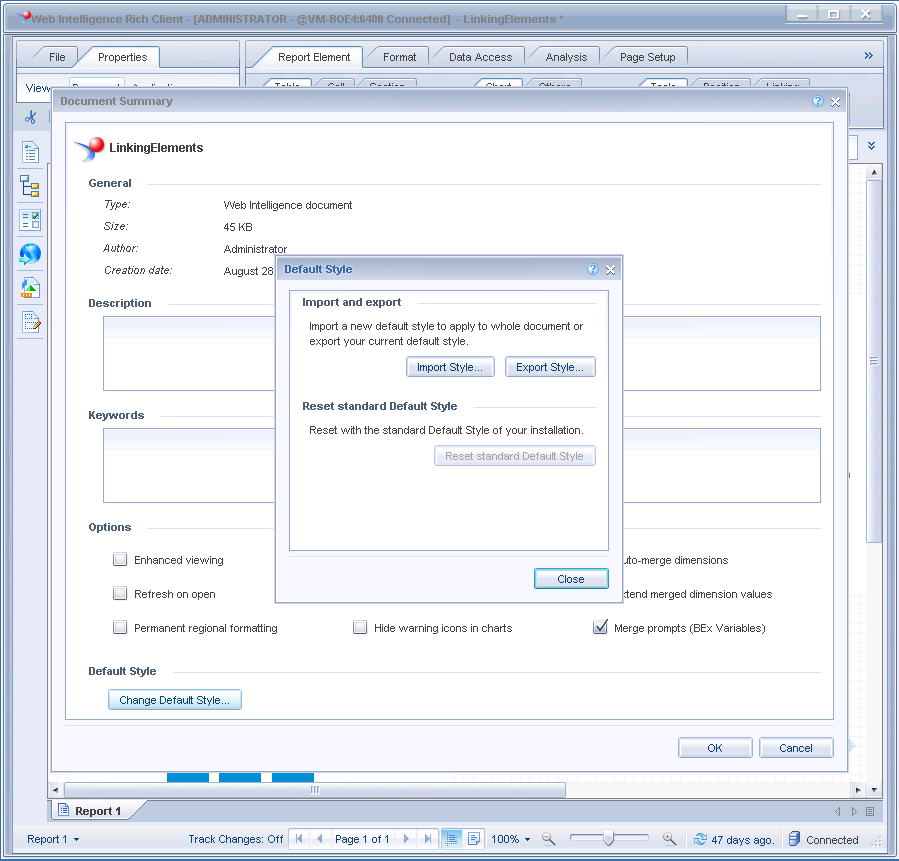Click the "Web Intelligence document" type value
899x861 pixels.
[x=288, y=205]
